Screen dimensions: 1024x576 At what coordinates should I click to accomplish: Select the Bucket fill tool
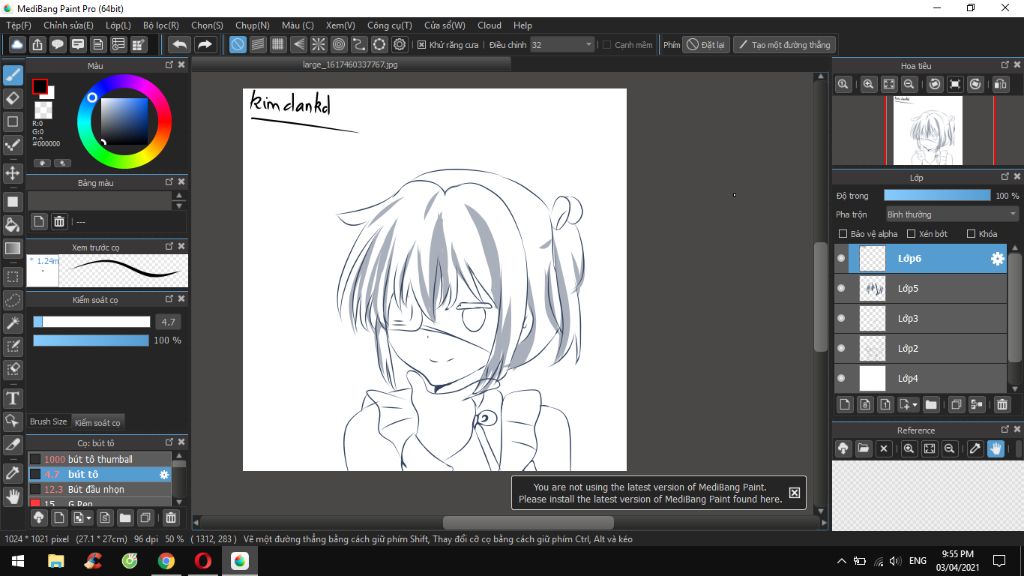[x=12, y=225]
